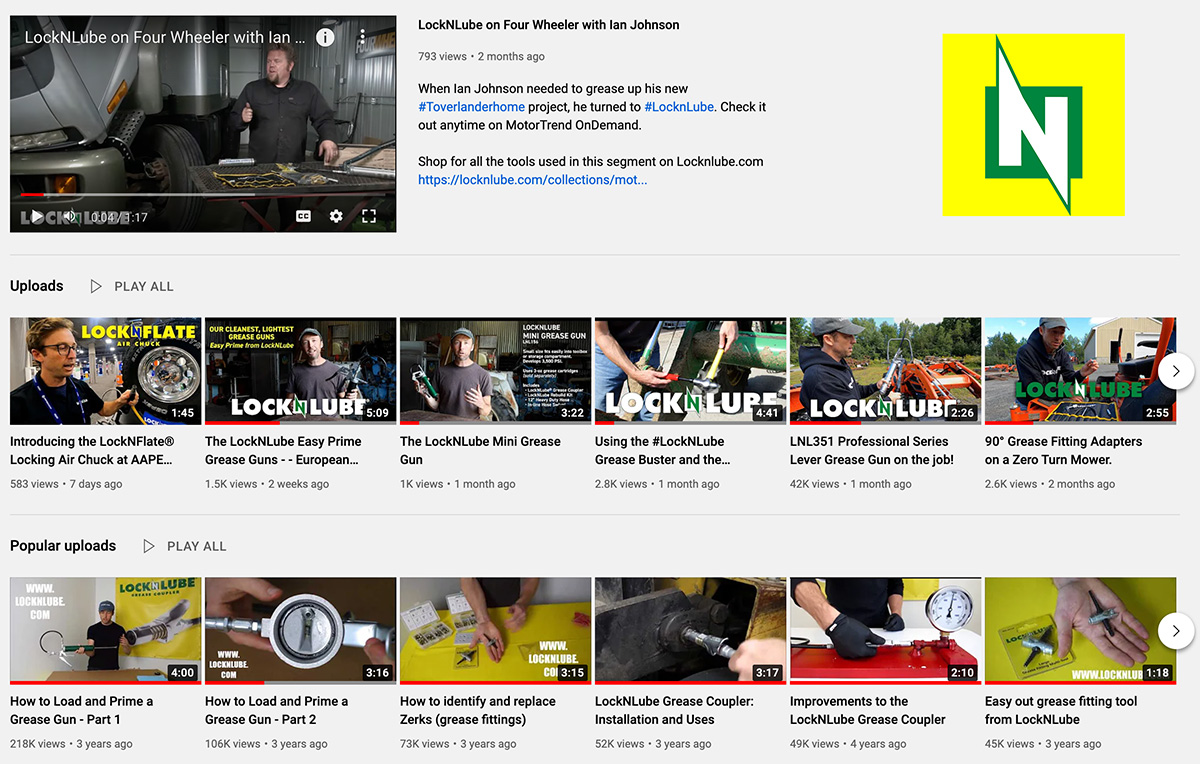Follow the locknlube.com collections link
Screen dimensions: 1200x764
pos(532,180)
